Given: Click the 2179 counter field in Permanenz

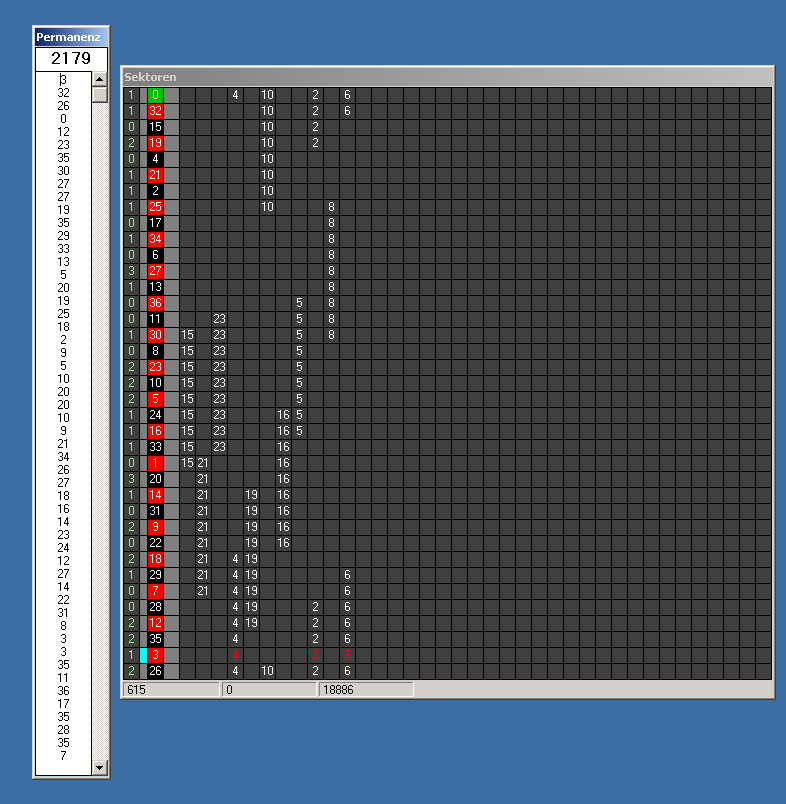Looking at the screenshot, I should 71,58.
